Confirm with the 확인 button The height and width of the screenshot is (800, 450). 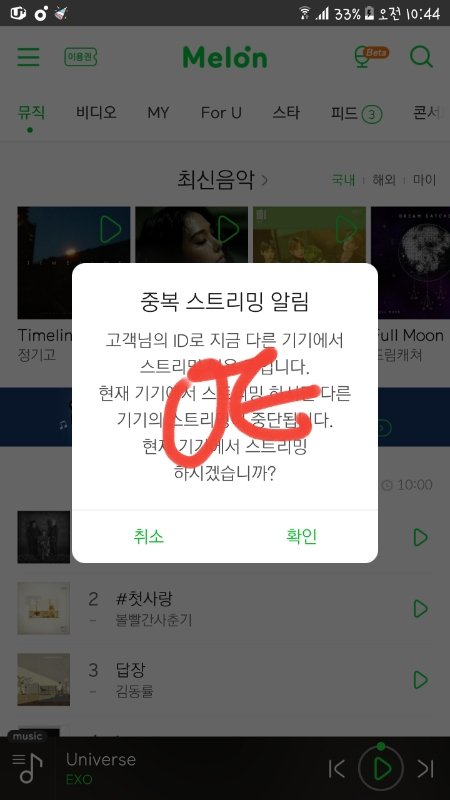click(x=302, y=536)
